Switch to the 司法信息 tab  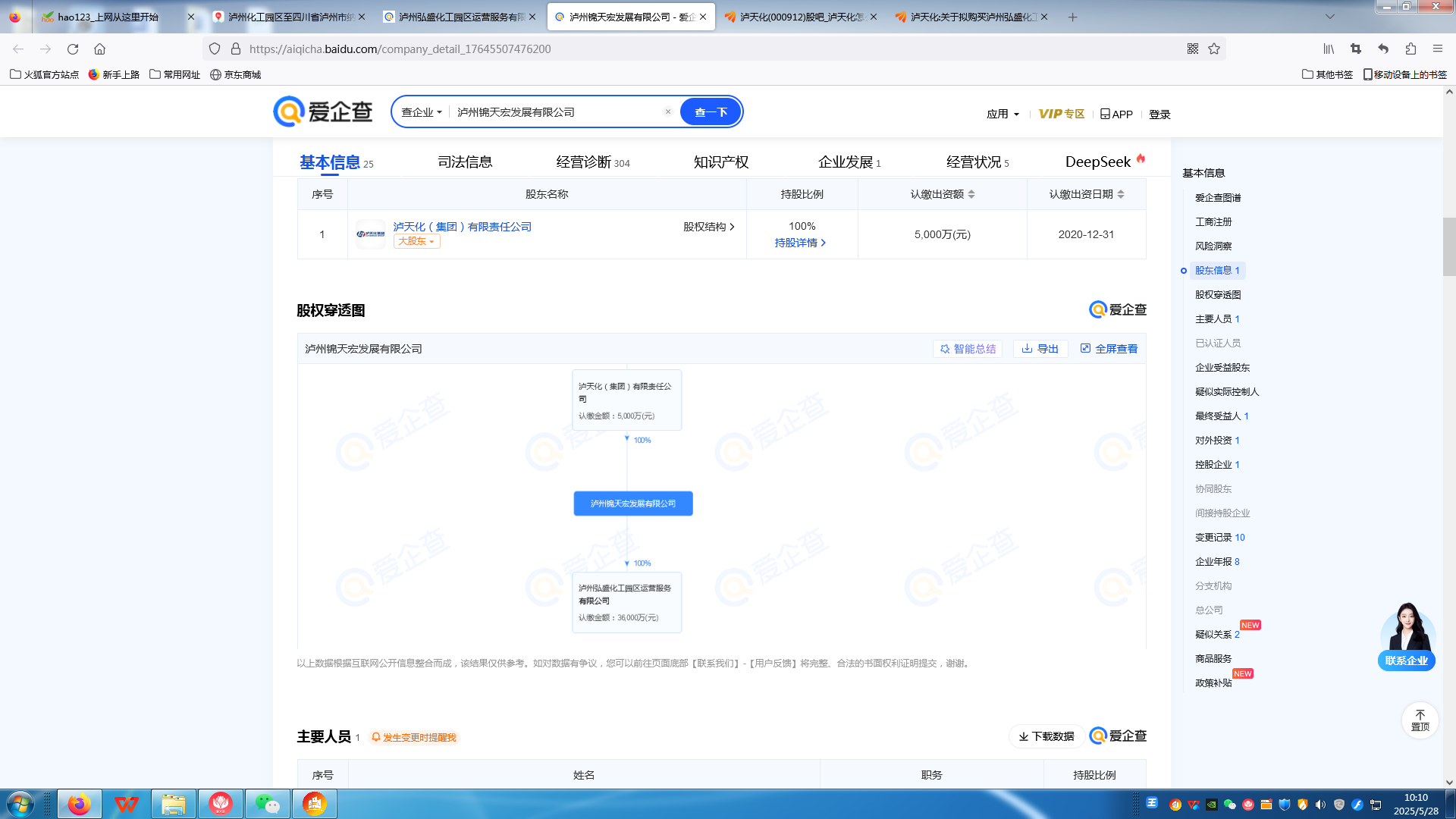coord(465,162)
